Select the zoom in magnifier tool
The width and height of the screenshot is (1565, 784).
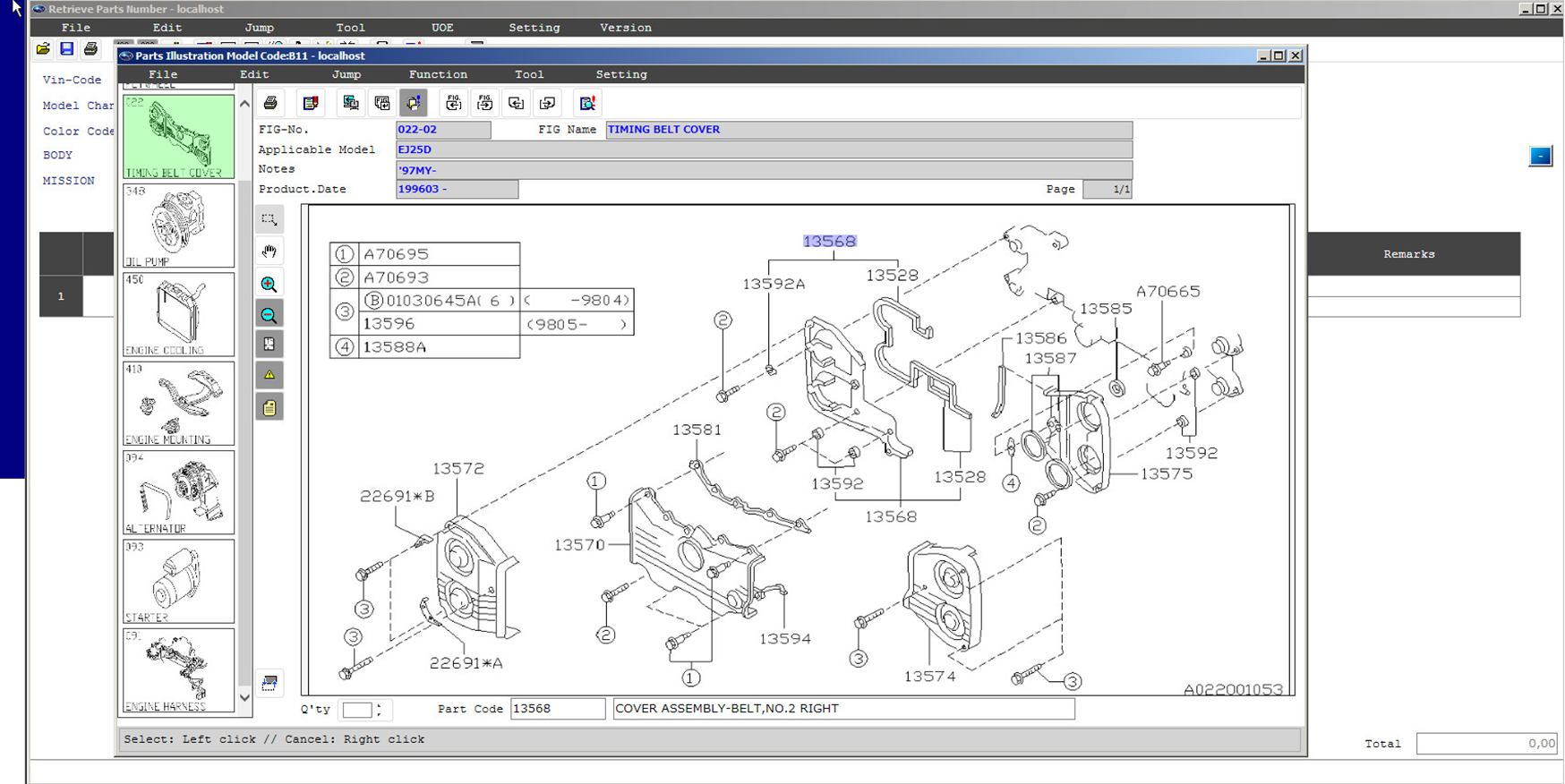click(269, 285)
